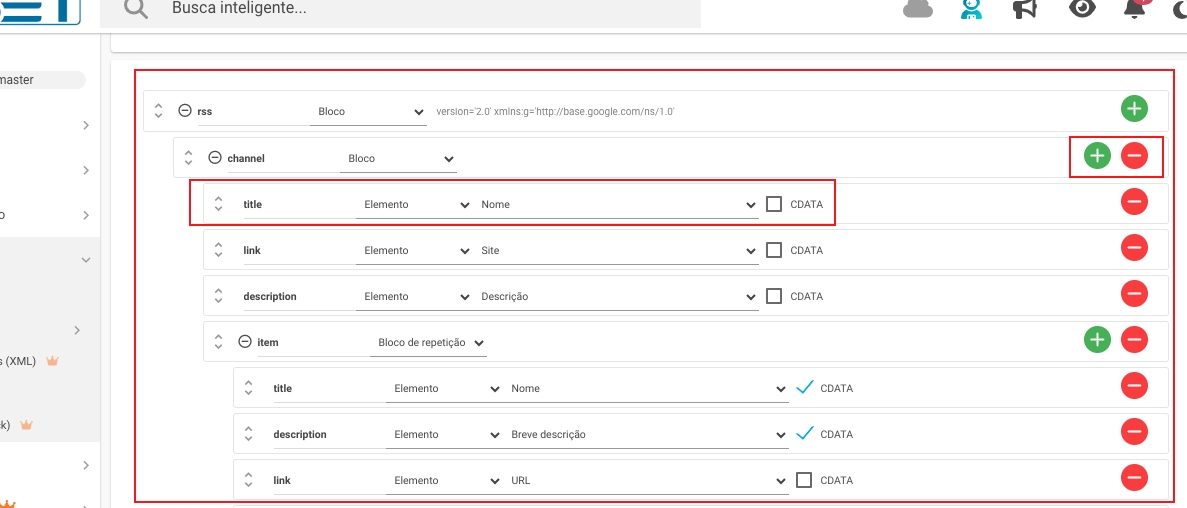Click the green plus button on rss row
Viewport: 1187px width, 508px height.
pyautogui.click(x=1134, y=109)
